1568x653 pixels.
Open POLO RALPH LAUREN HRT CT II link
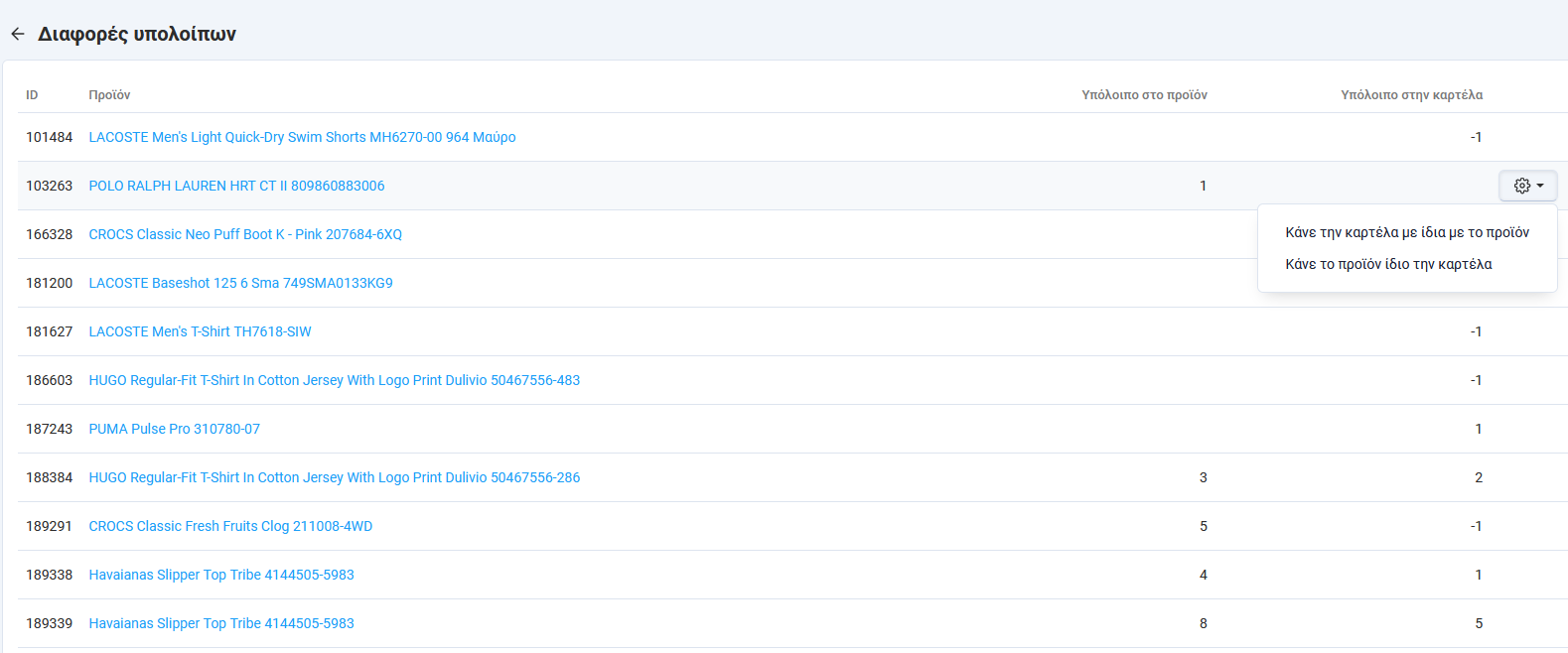pos(236,186)
